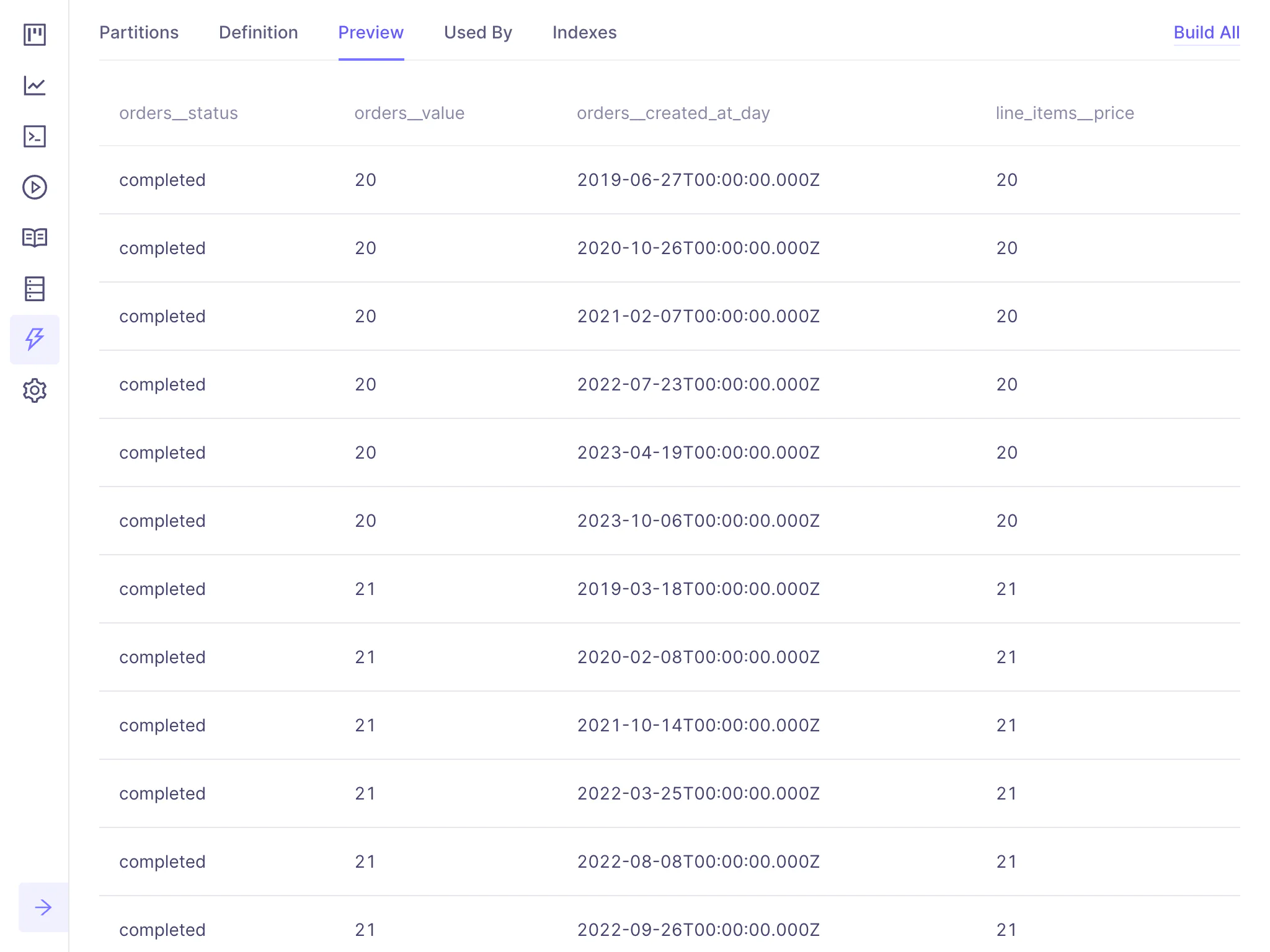Open the data schema list icon
This screenshot has width=1270, height=952.
click(35, 289)
